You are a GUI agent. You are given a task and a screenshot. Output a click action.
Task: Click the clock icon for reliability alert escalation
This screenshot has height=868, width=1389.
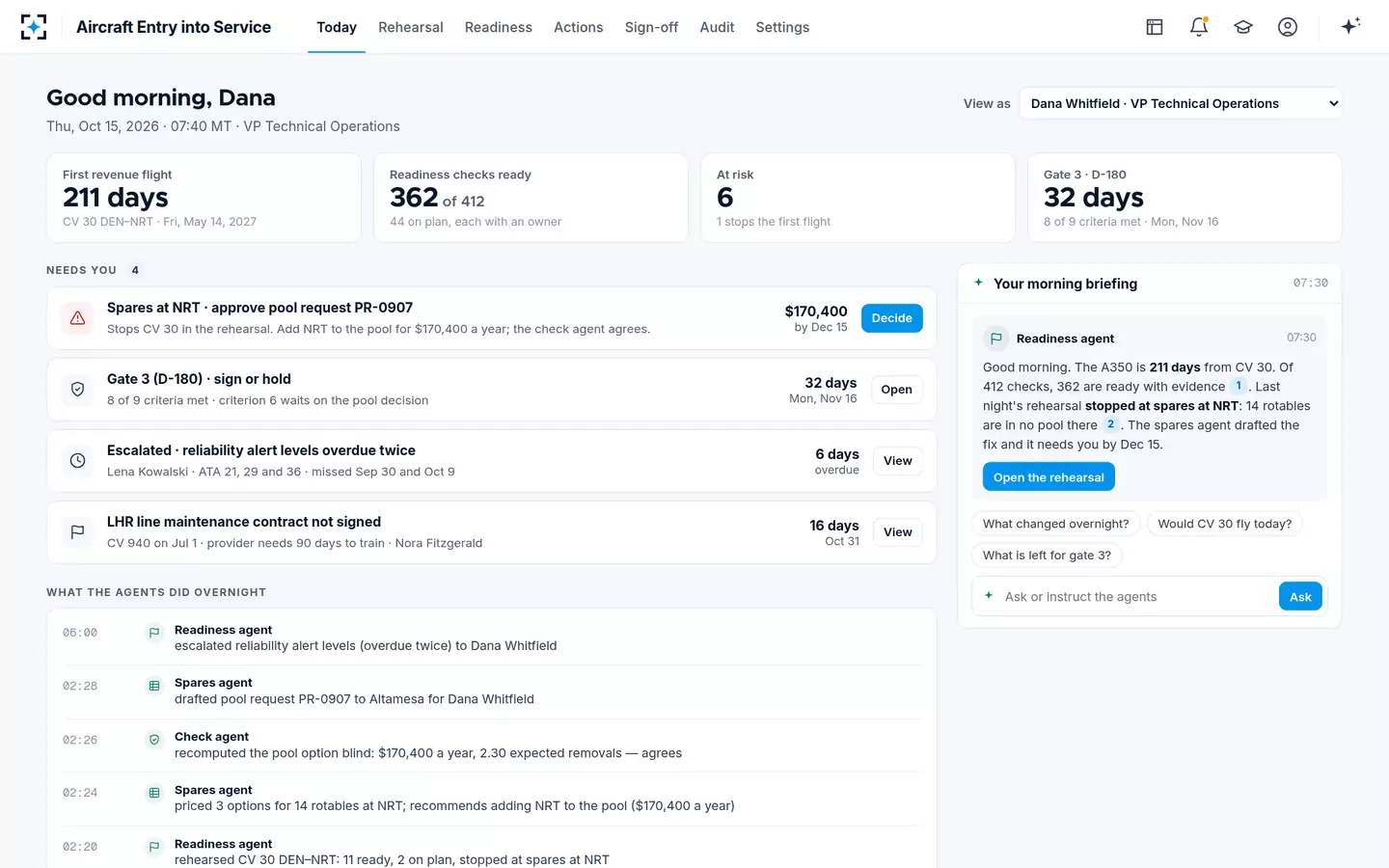[x=78, y=461]
